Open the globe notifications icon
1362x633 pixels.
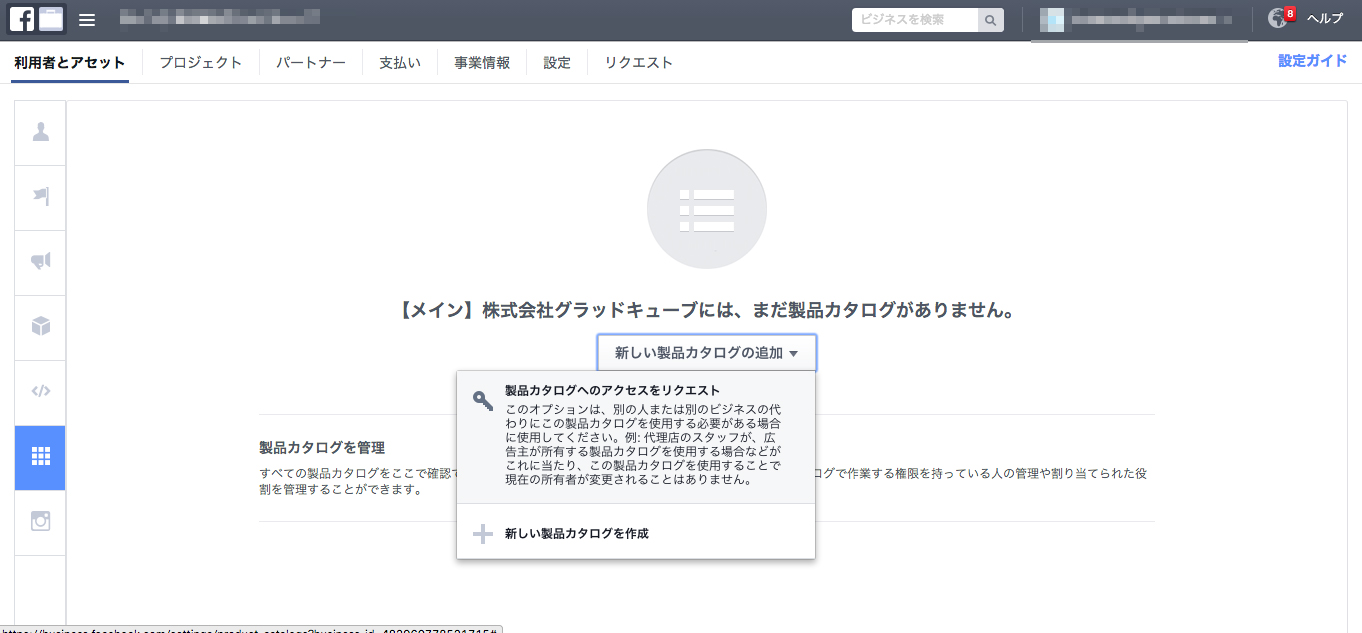coord(1278,19)
